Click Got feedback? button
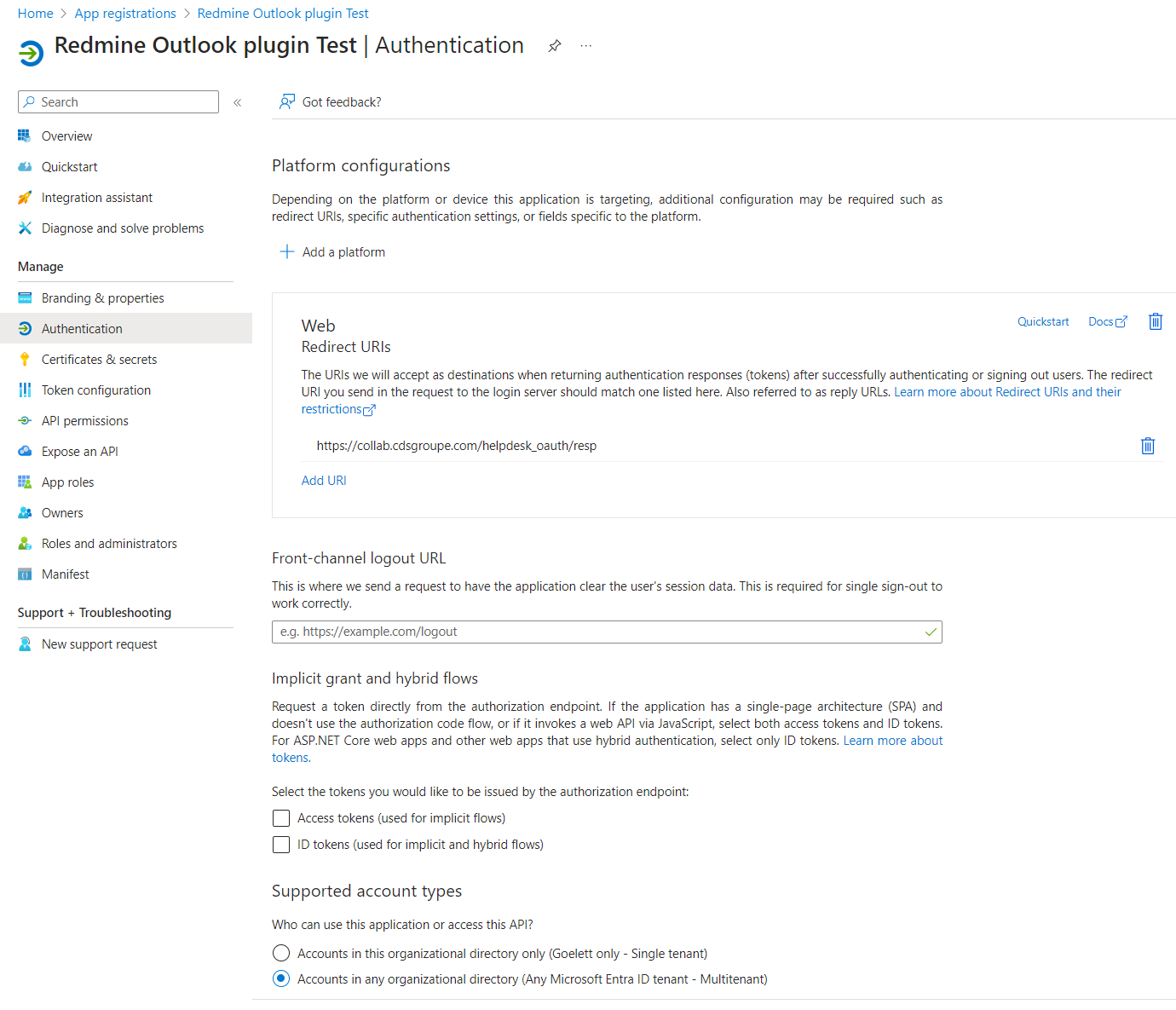Viewport: 1176px width, 1010px height. pos(331,102)
